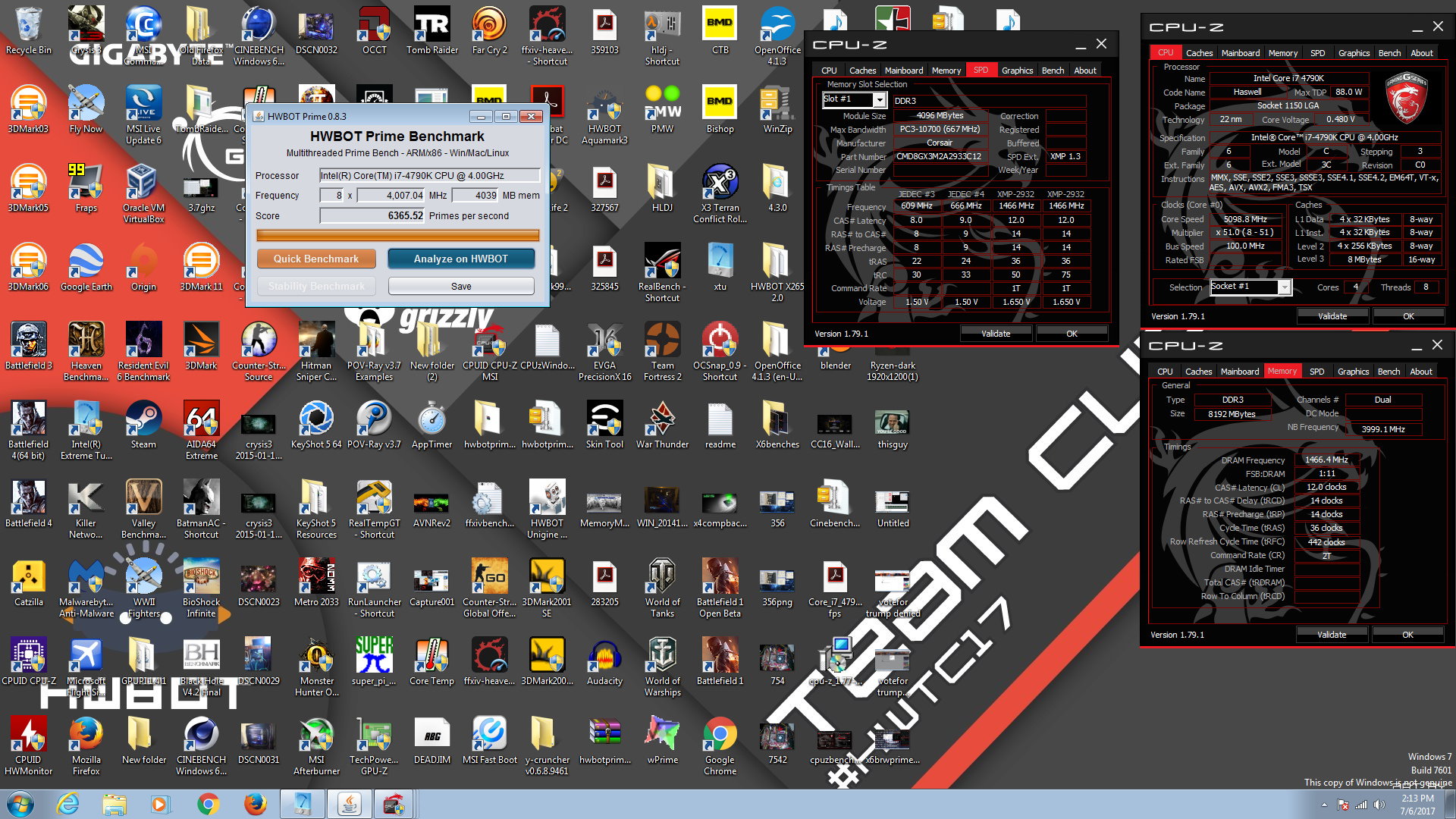The image size is (1456, 819).
Task: Click the Score field showing 6365.52
Action: (372, 215)
